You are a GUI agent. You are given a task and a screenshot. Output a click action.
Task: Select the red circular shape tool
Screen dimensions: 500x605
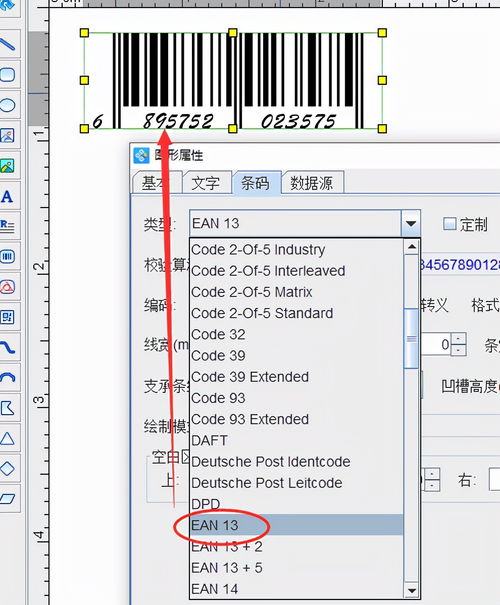[x=8, y=287]
